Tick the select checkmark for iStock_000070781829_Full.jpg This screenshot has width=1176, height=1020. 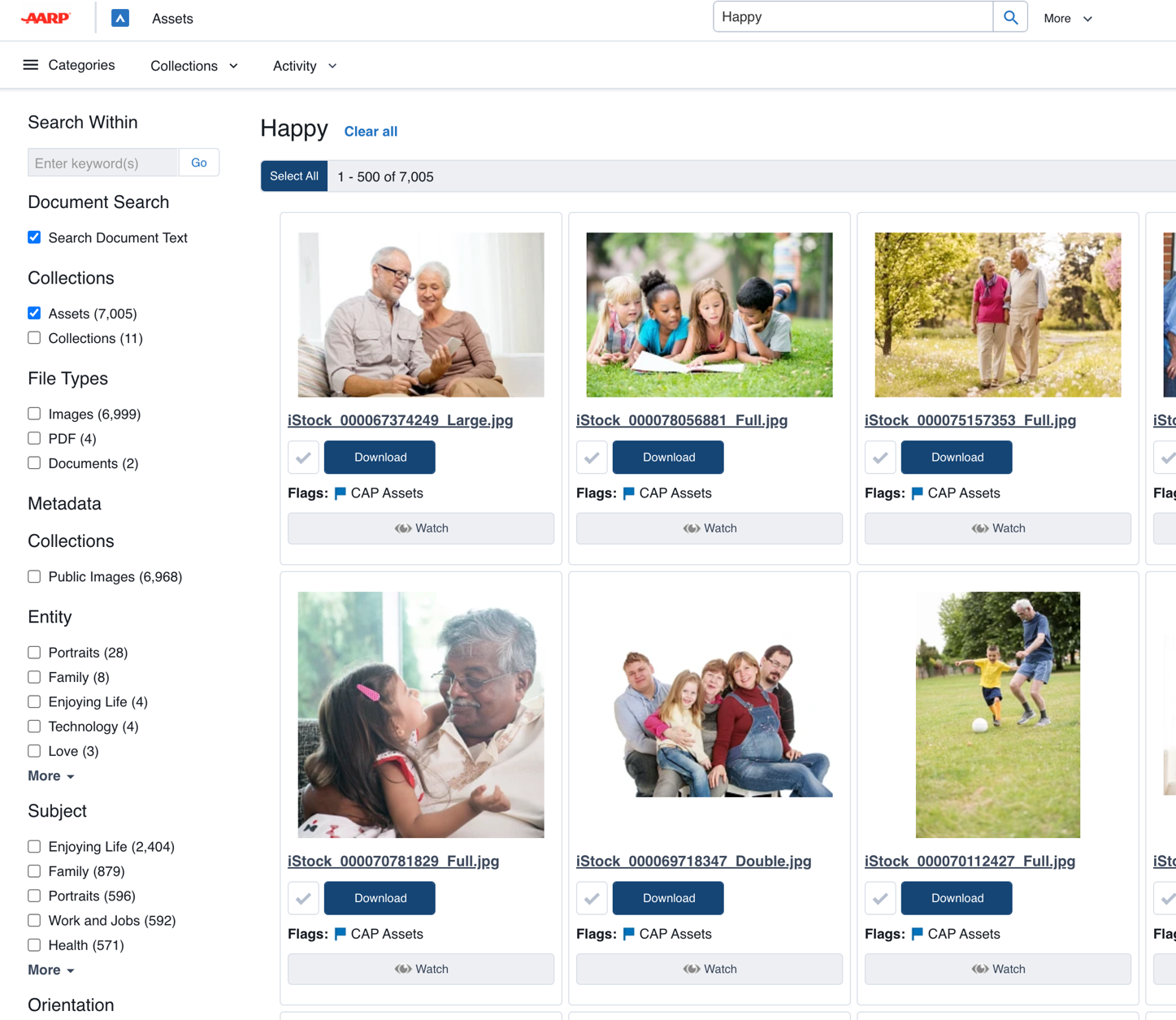tap(303, 898)
